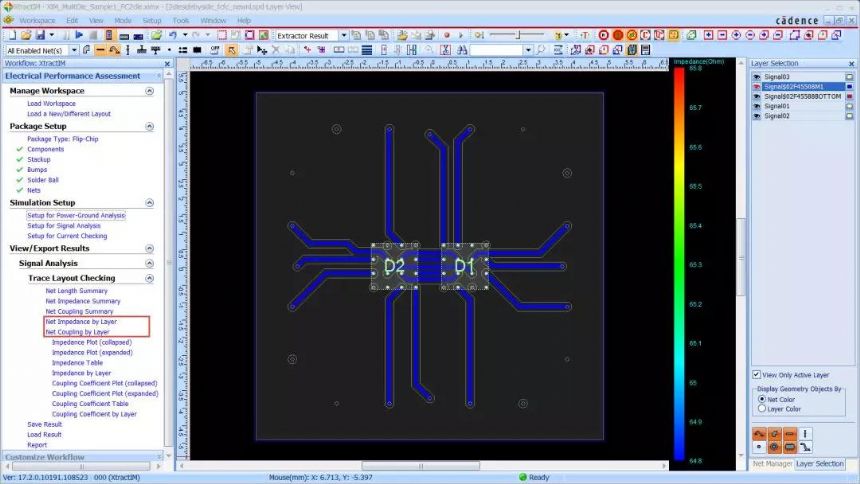Click Signal$02F45588BOTTOM layer red color swatch
The height and width of the screenshot is (484, 860).
pyautogui.click(x=850, y=97)
